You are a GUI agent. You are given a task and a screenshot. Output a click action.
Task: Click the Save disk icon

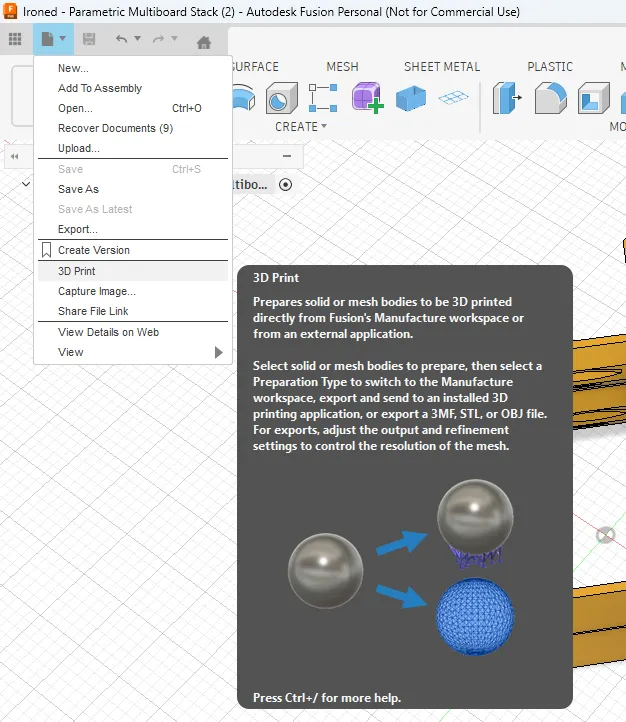tap(89, 39)
